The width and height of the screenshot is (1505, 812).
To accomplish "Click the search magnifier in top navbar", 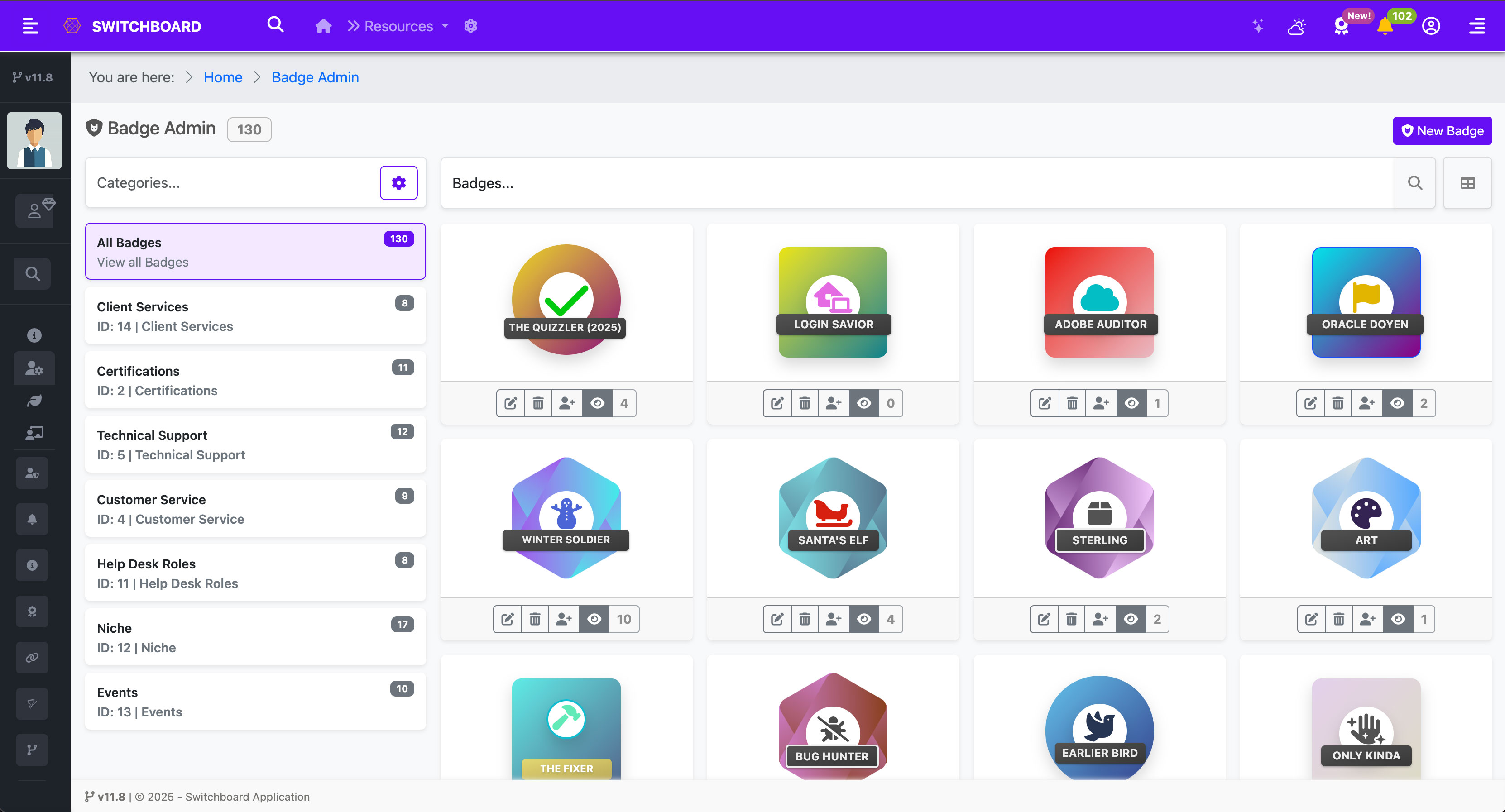I will (x=275, y=25).
